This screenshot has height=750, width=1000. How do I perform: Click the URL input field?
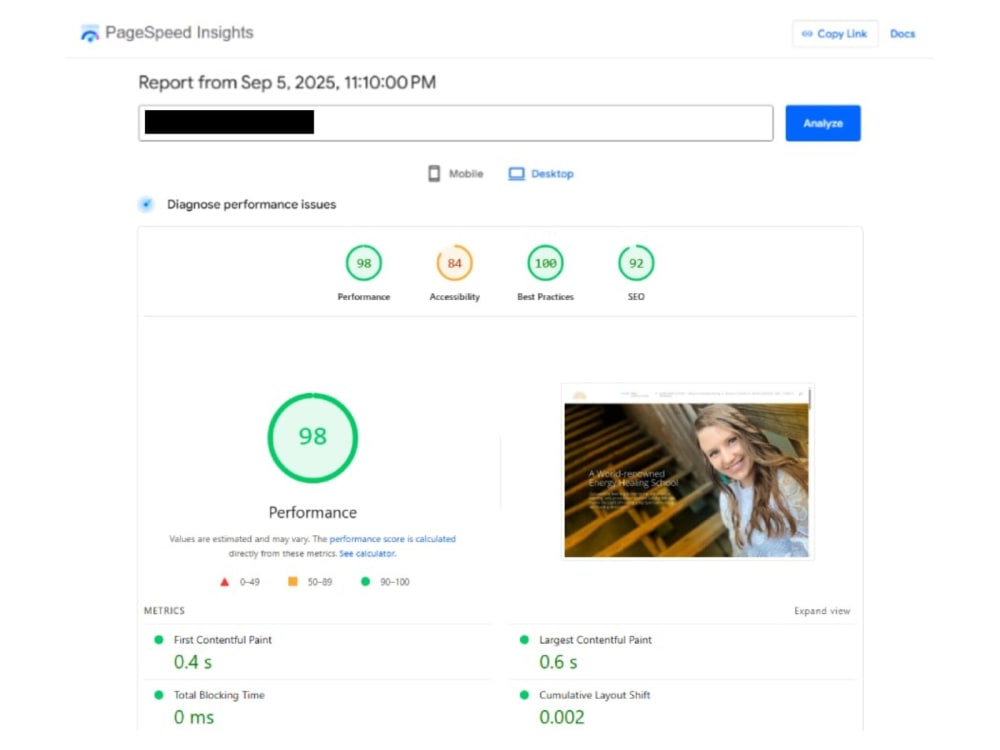coord(455,123)
